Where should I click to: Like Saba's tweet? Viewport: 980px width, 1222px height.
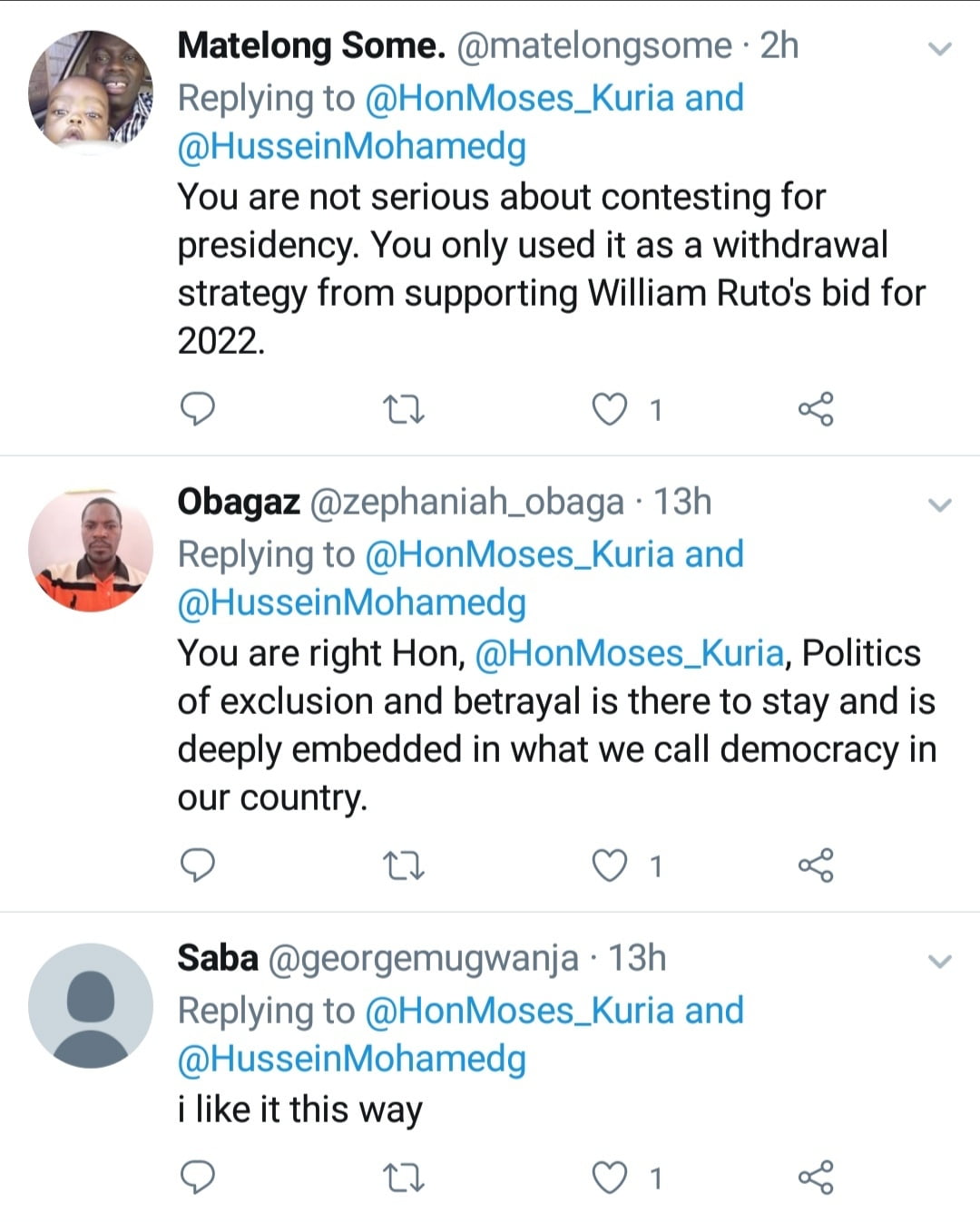(609, 1178)
